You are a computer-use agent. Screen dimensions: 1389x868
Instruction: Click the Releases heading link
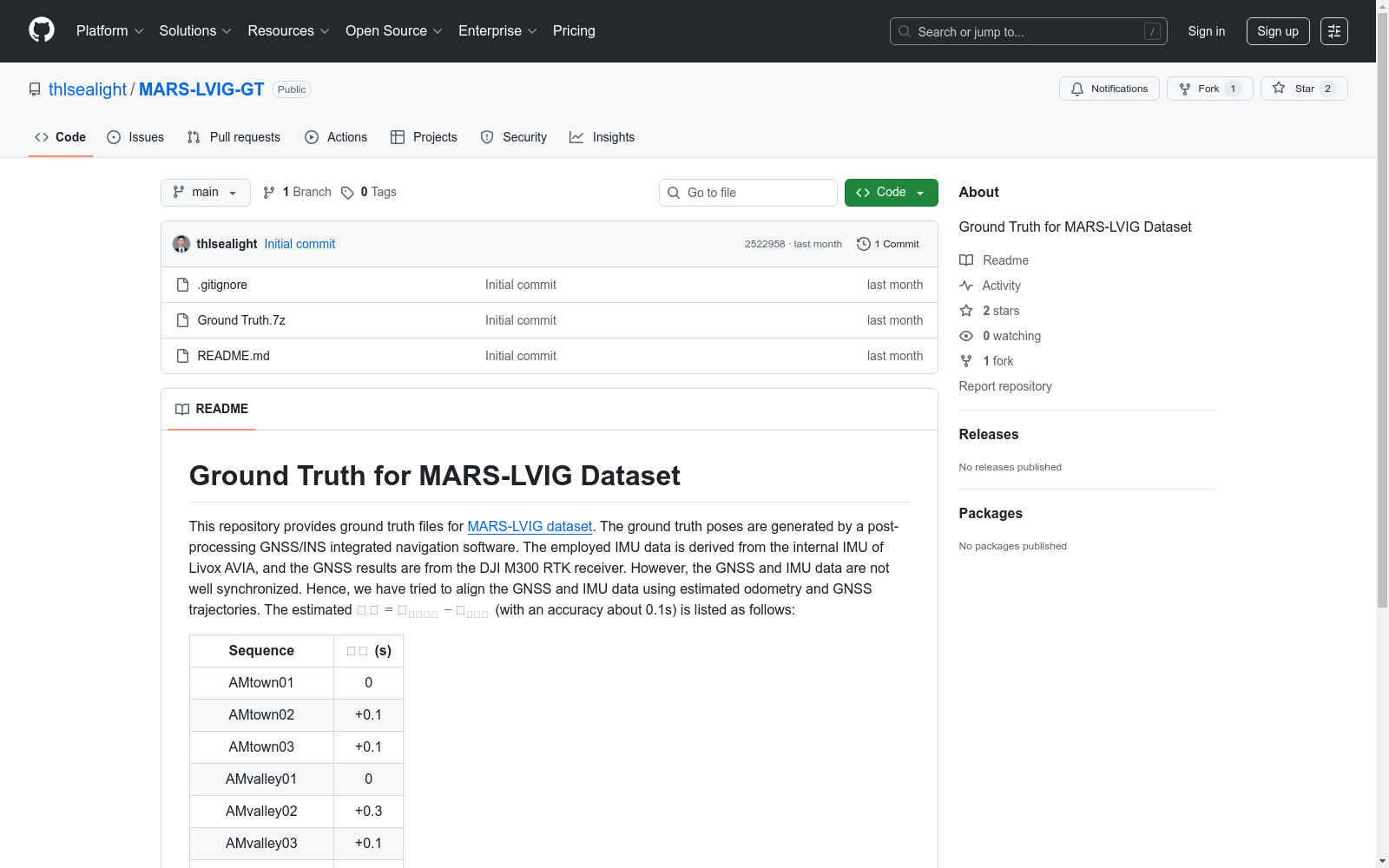point(989,435)
